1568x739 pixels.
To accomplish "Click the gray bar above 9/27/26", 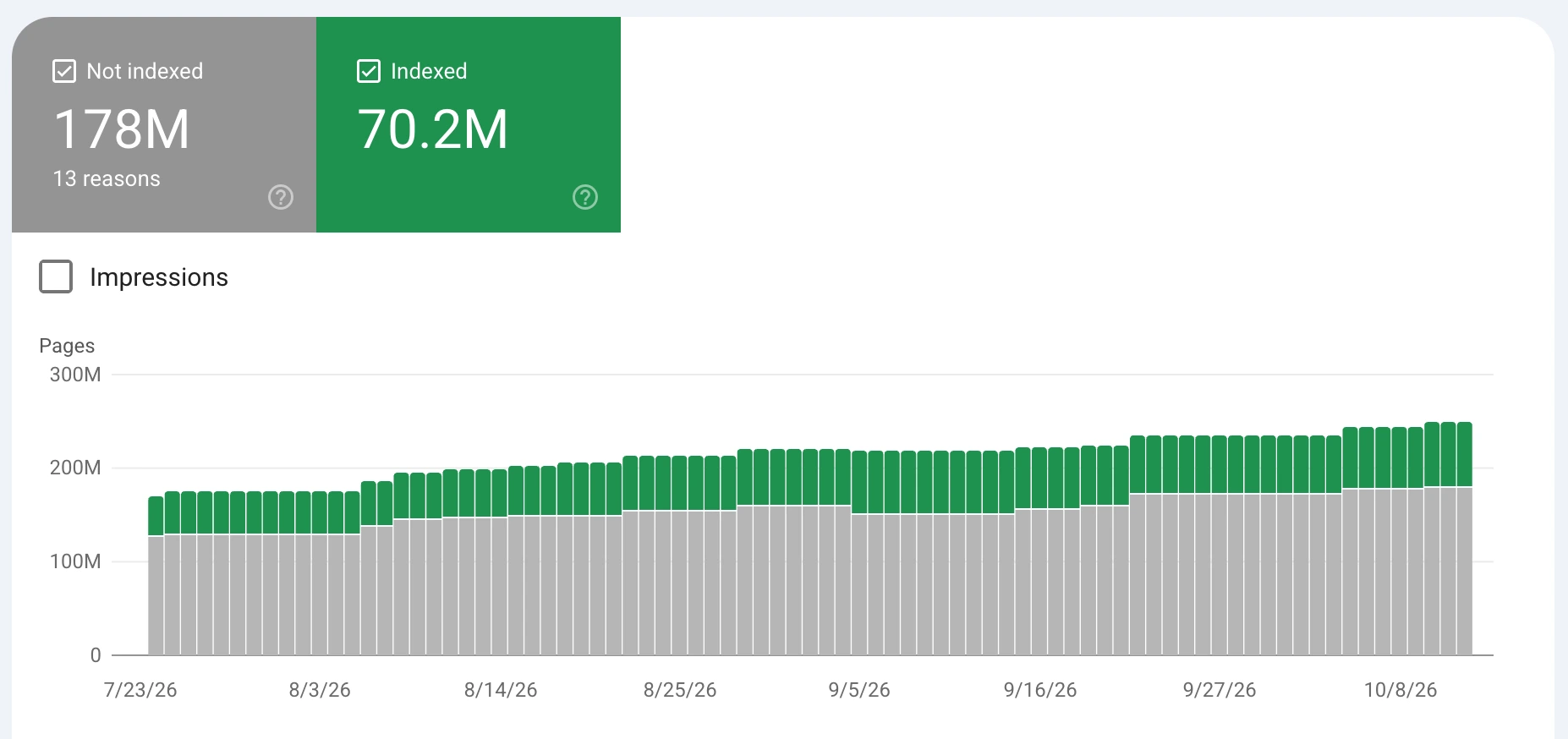I will point(1220,574).
